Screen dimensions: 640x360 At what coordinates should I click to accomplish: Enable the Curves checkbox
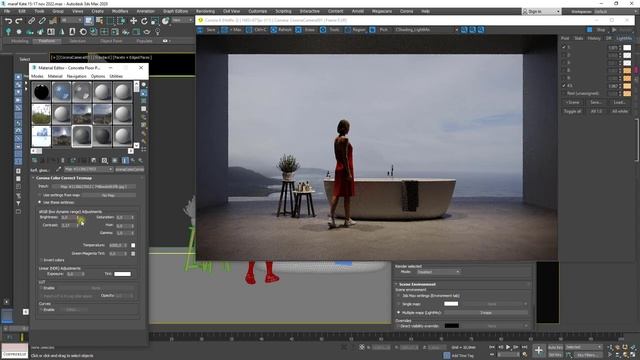pos(41,310)
